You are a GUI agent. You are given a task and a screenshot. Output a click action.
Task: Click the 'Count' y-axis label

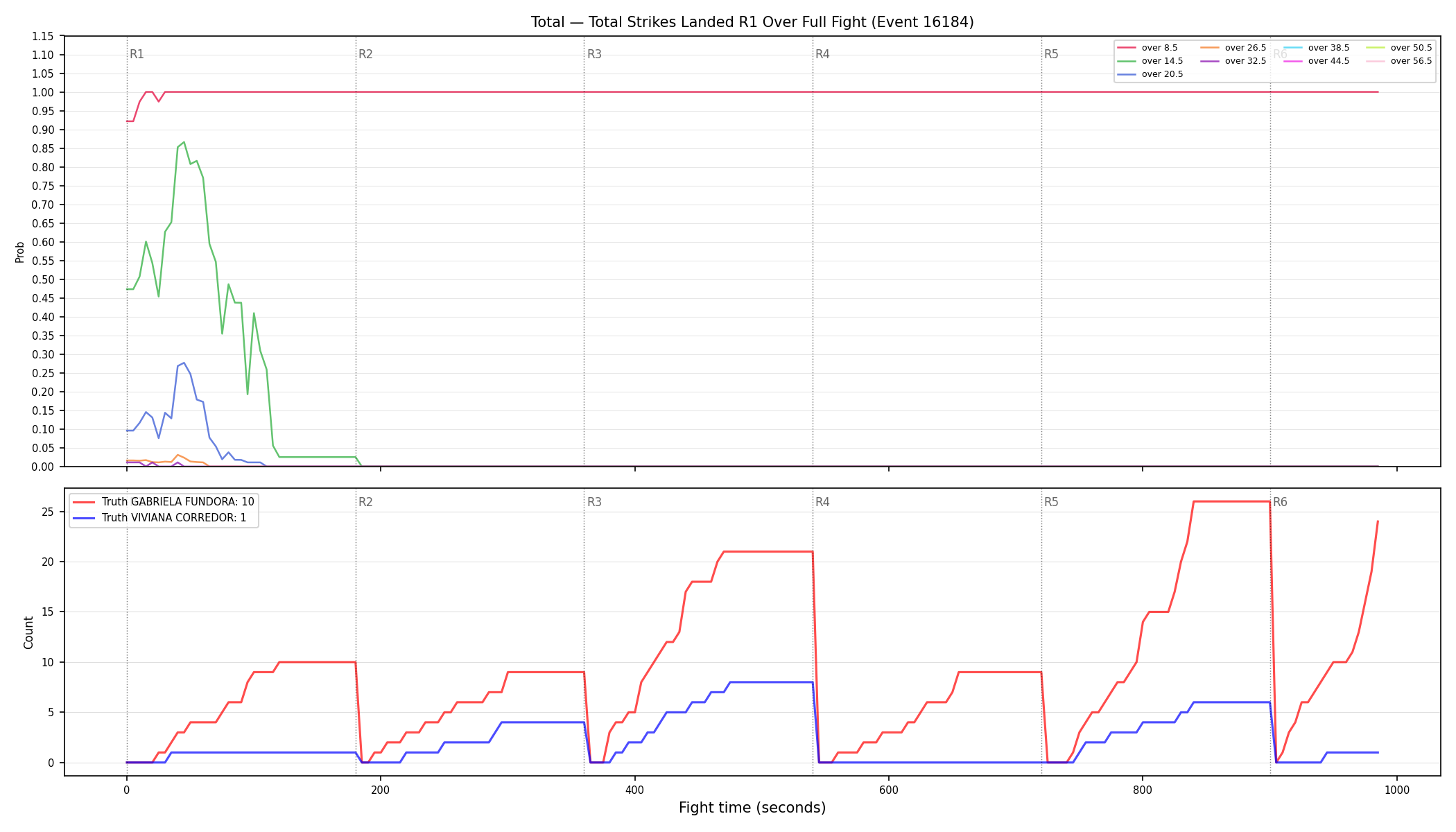pyautogui.click(x=28, y=632)
